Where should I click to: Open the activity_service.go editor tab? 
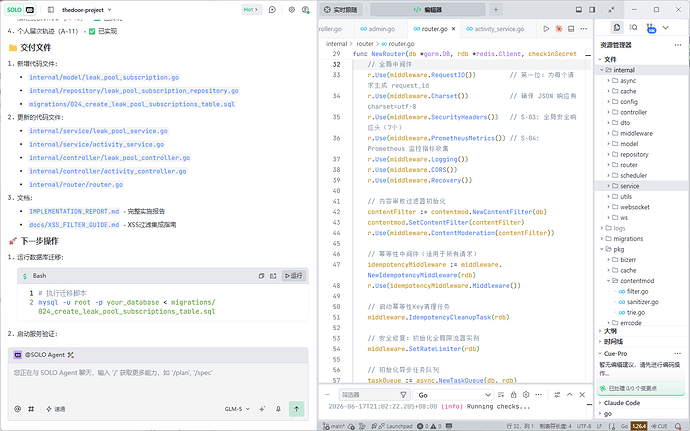[x=495, y=29]
